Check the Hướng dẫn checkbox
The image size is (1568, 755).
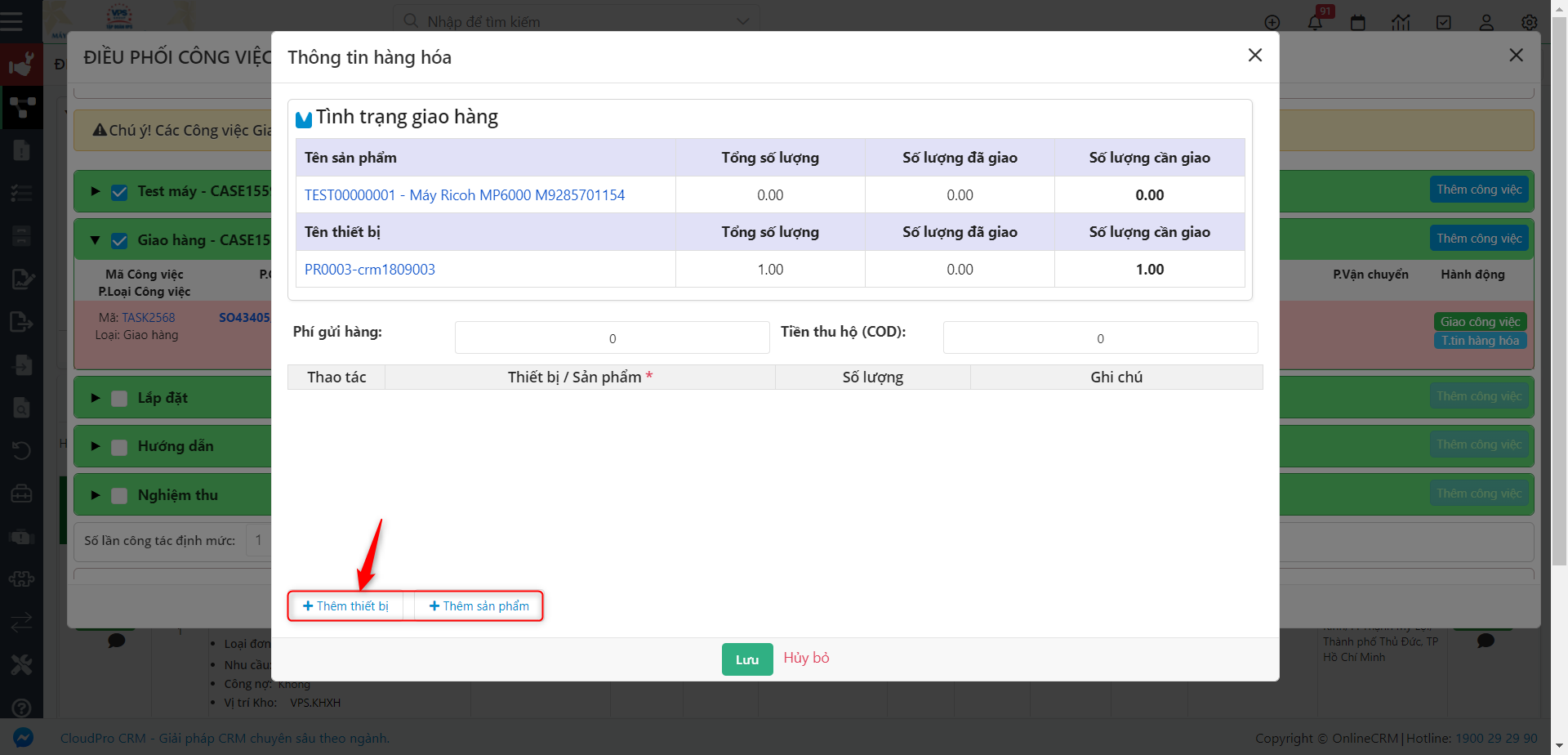119,447
